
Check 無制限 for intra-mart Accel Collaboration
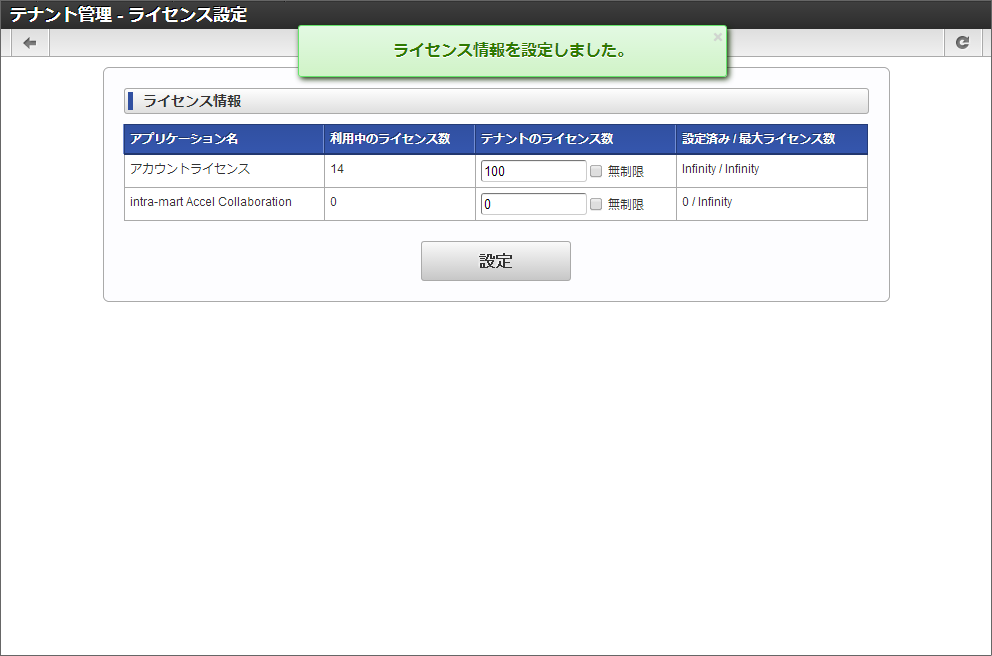(x=596, y=204)
